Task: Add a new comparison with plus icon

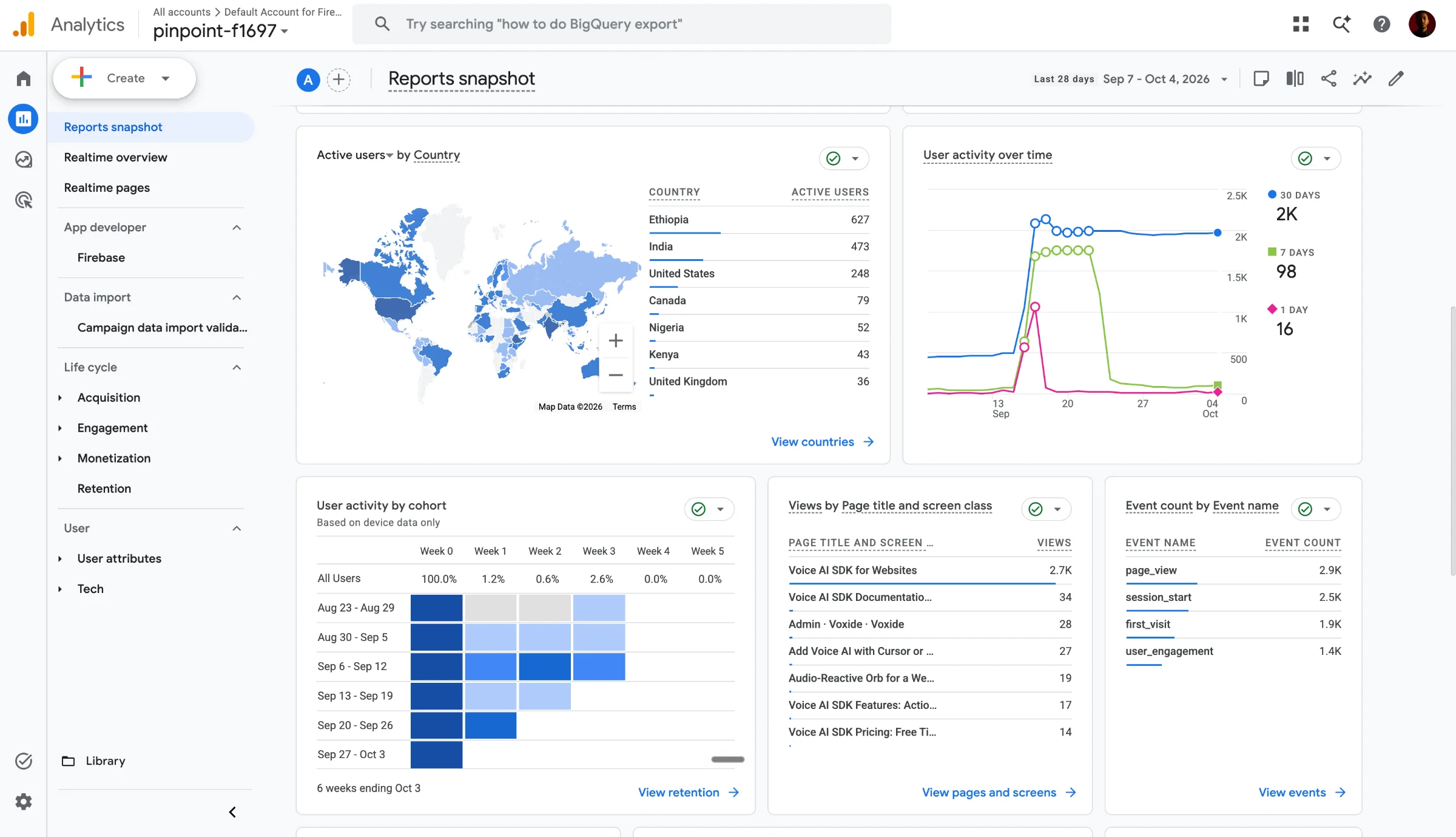Action: click(x=339, y=80)
